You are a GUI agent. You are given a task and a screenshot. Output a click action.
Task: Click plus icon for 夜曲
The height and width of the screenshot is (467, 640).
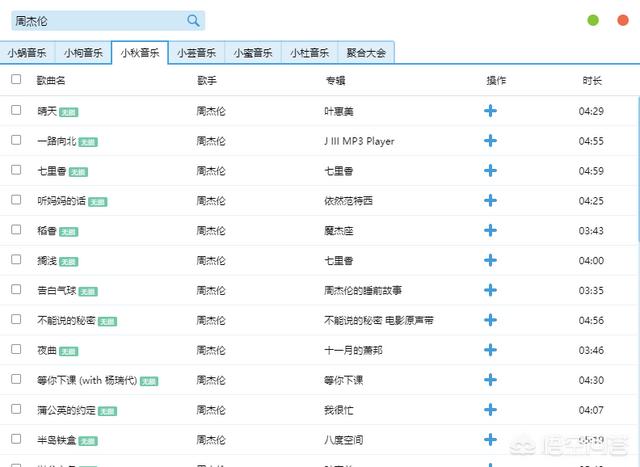click(x=490, y=351)
